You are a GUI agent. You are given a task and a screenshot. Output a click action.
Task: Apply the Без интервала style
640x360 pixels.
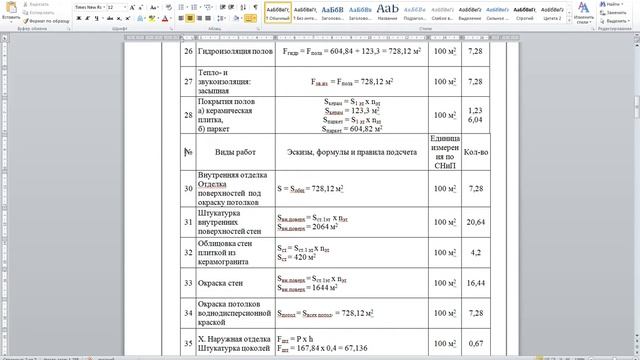(305, 12)
